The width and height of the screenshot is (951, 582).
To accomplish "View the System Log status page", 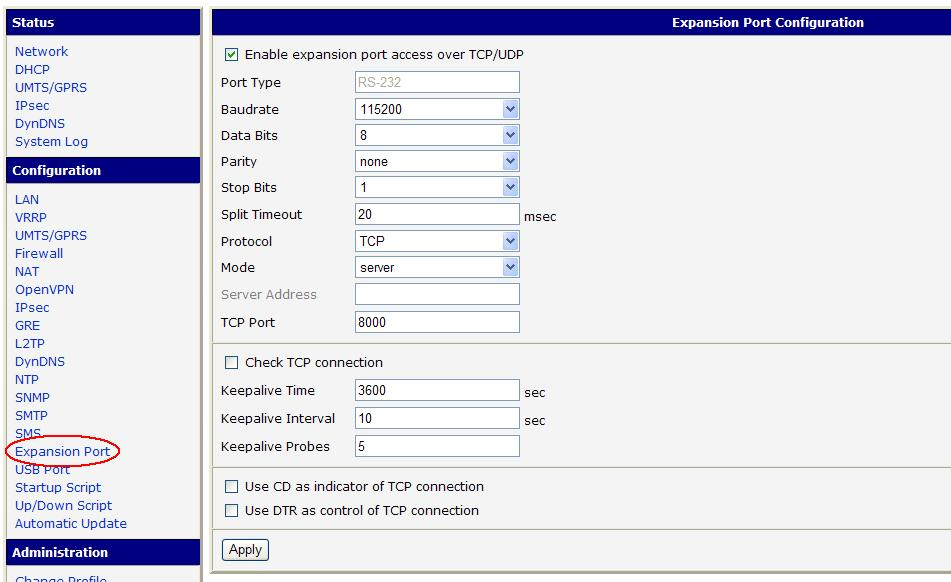I will click(51, 142).
